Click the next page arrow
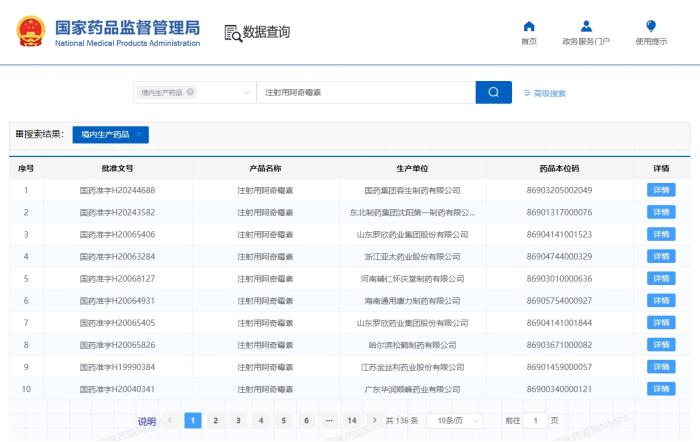This screenshot has width=700, height=442. coord(374,420)
